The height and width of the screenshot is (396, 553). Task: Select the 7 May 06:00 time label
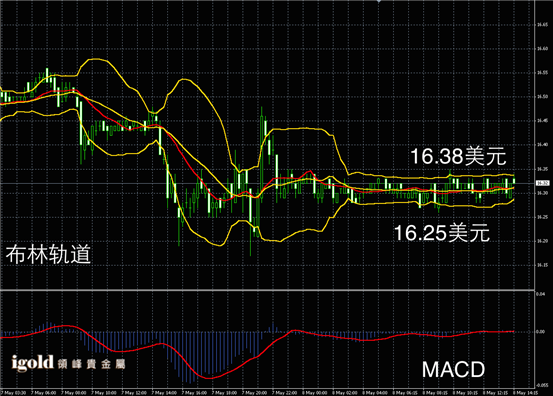pos(43,392)
